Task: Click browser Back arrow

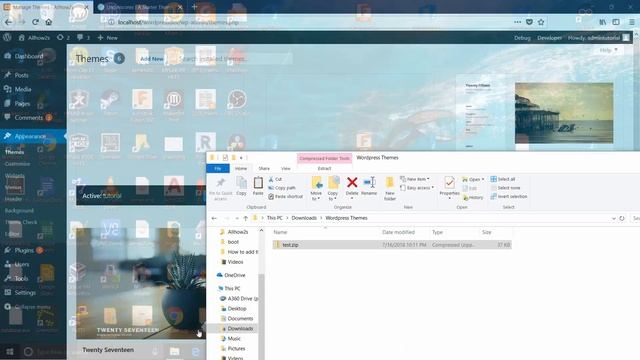Action: (x=9, y=22)
